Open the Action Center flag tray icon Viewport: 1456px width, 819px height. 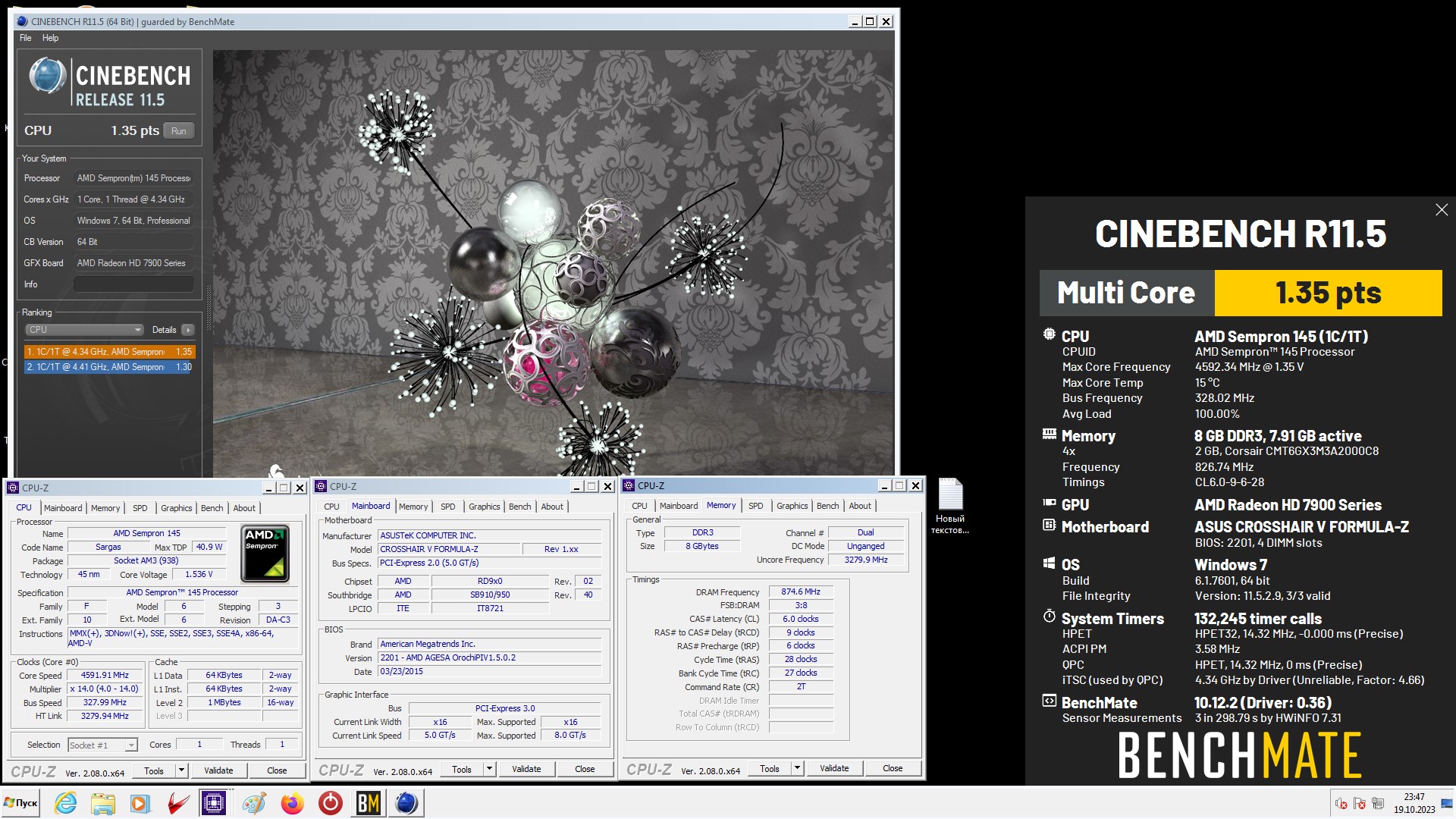pyautogui.click(x=1359, y=804)
